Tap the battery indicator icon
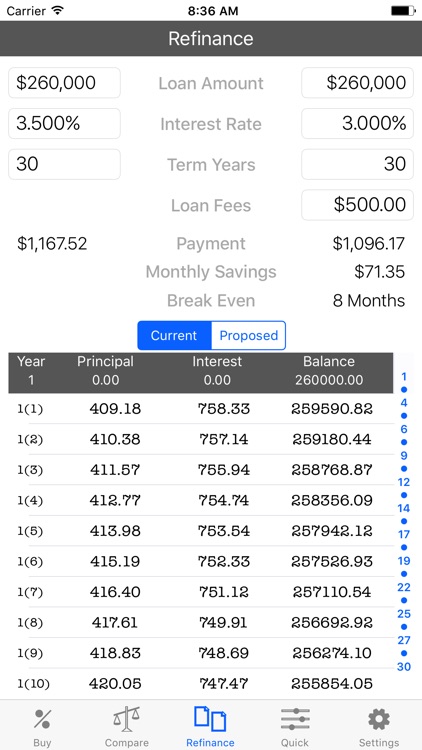The width and height of the screenshot is (422, 750). tap(403, 11)
